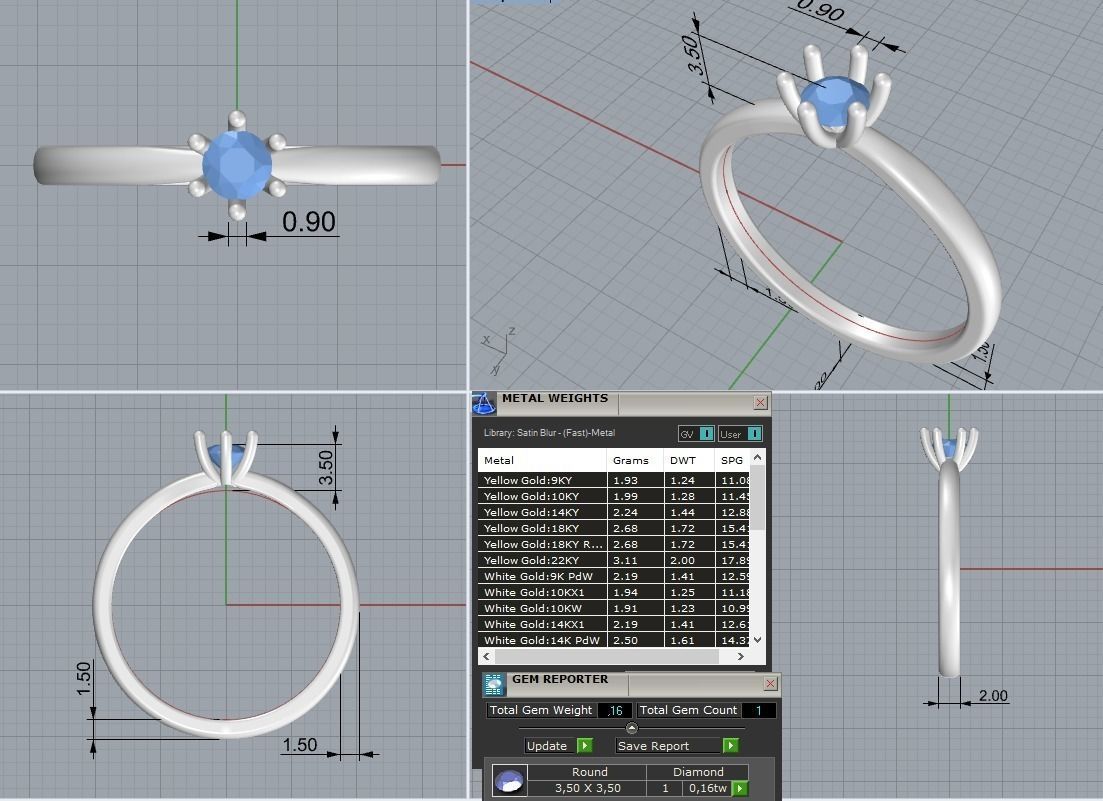Collapse Gem Reporter using the up-arrow handle
The width and height of the screenshot is (1103, 801).
631,728
